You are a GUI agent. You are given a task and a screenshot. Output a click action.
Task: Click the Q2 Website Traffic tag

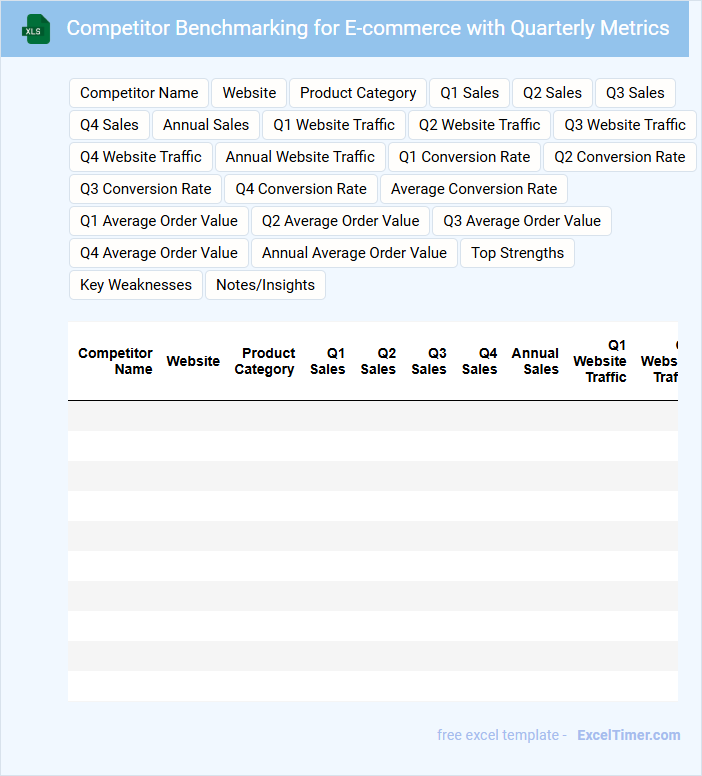(479, 125)
